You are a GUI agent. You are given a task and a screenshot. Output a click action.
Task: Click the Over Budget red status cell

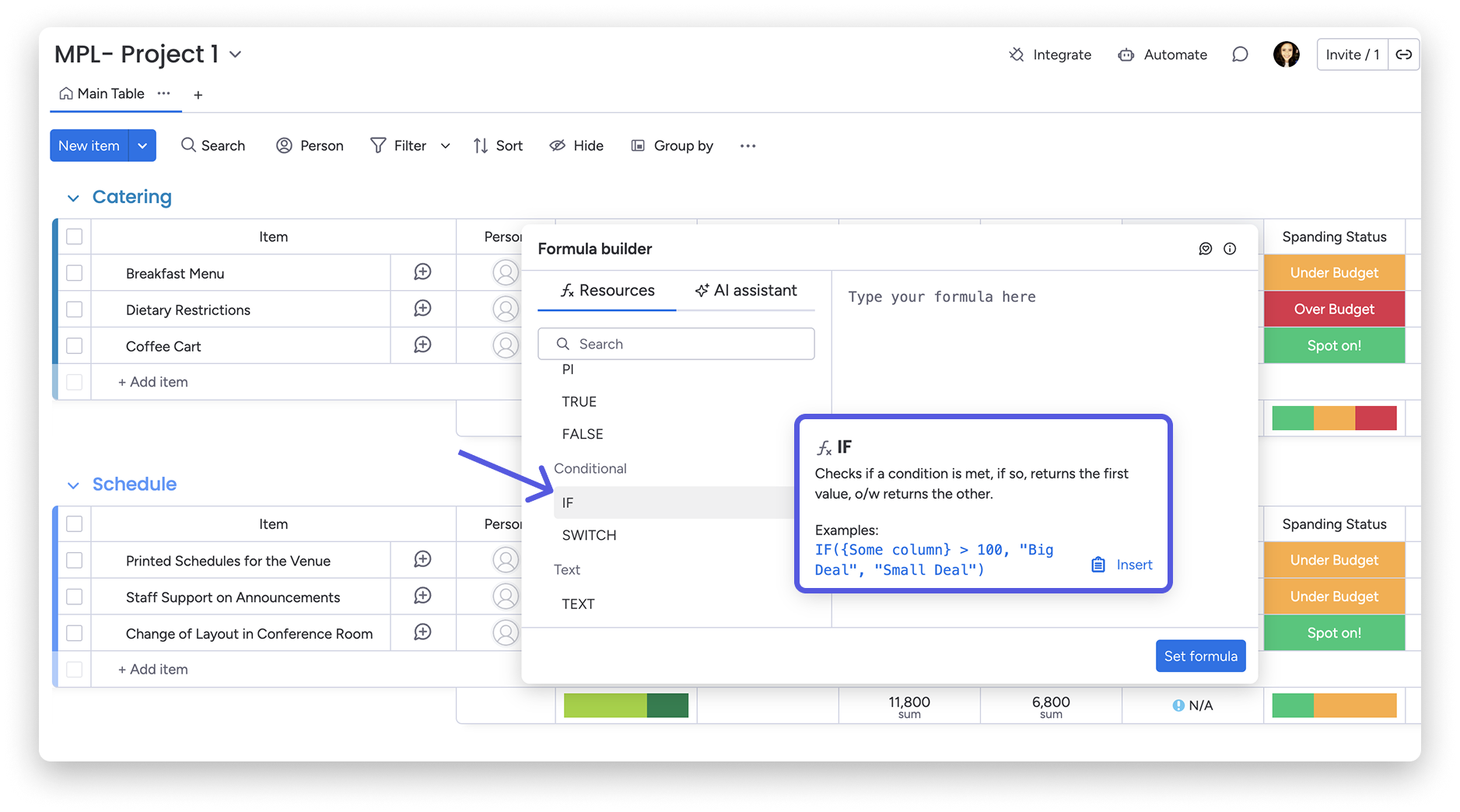pyautogui.click(x=1333, y=309)
